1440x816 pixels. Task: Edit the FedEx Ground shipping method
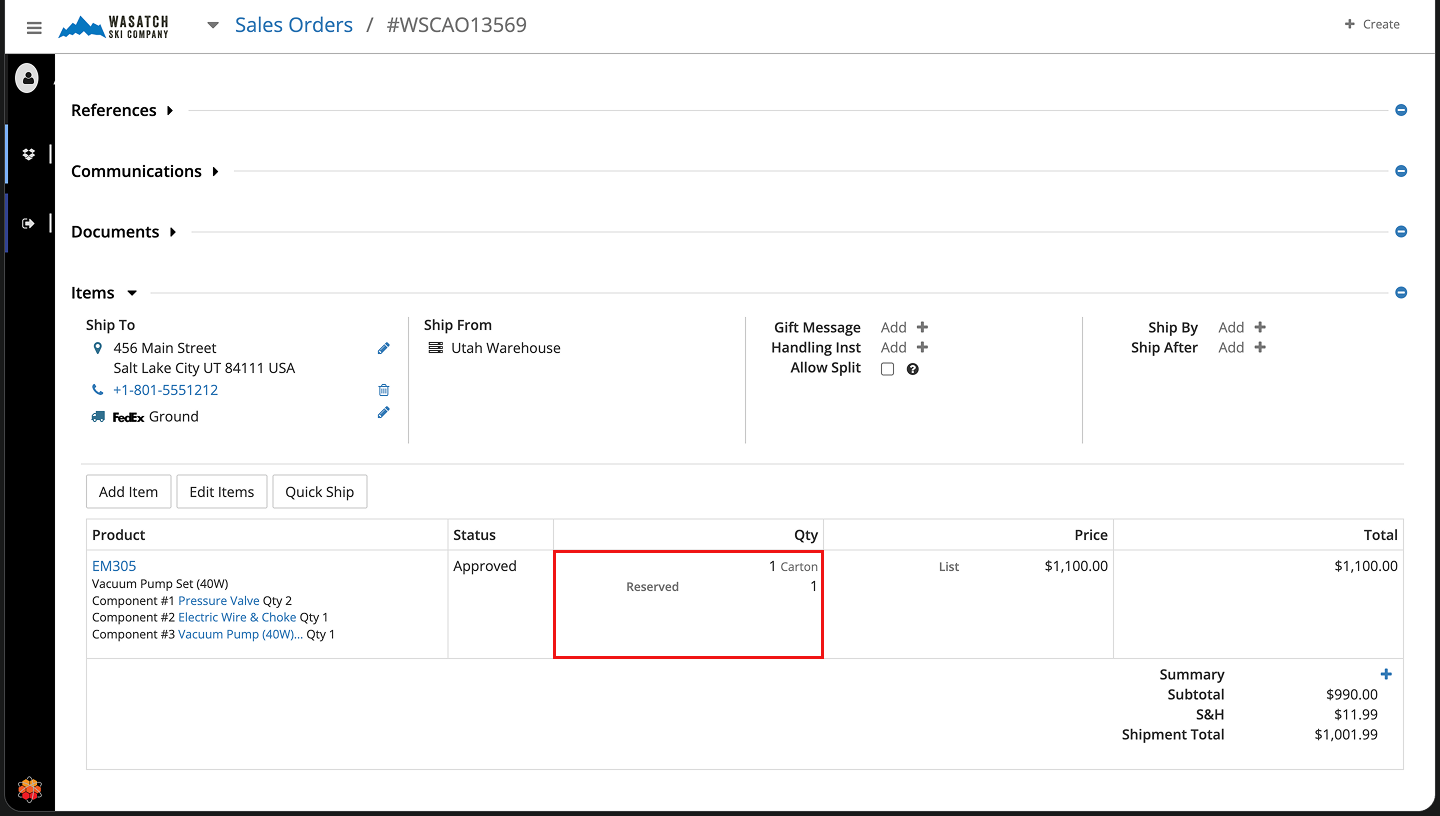(x=383, y=412)
